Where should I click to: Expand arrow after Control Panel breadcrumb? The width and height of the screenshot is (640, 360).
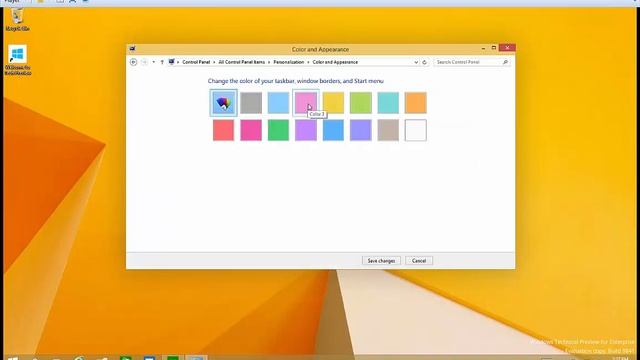[214, 62]
